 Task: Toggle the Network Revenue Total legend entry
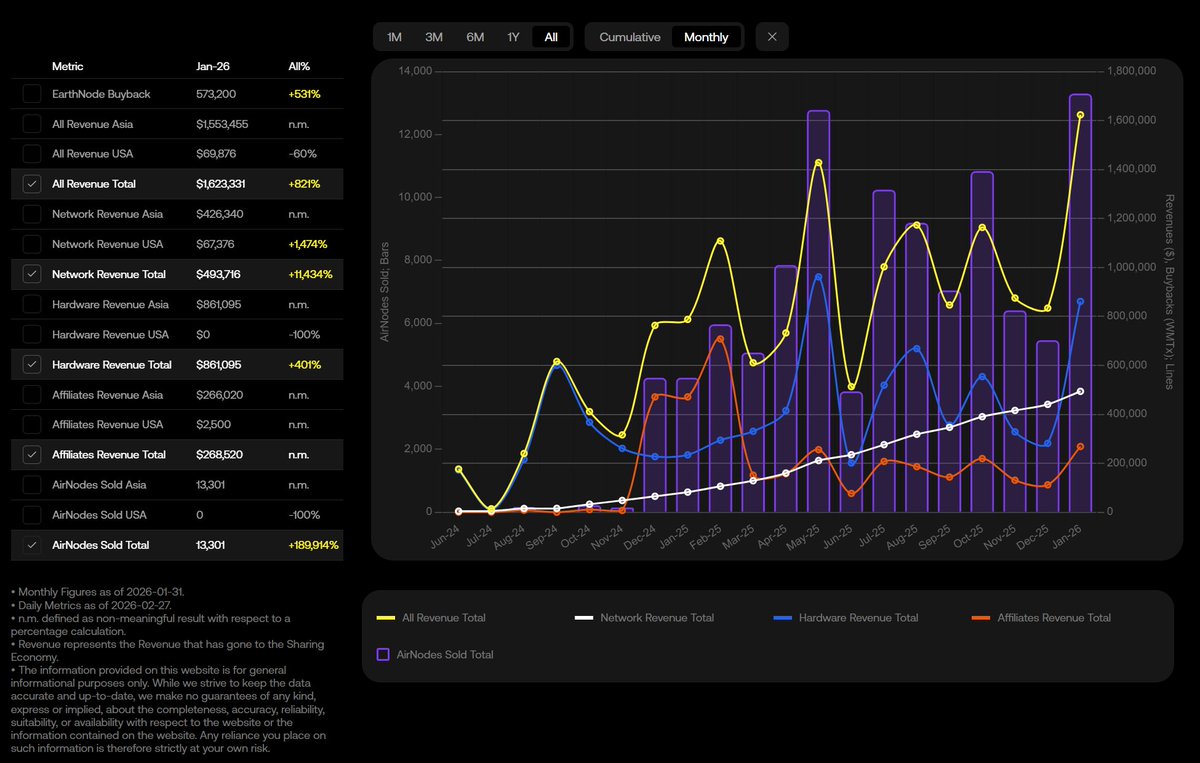[x=657, y=618]
